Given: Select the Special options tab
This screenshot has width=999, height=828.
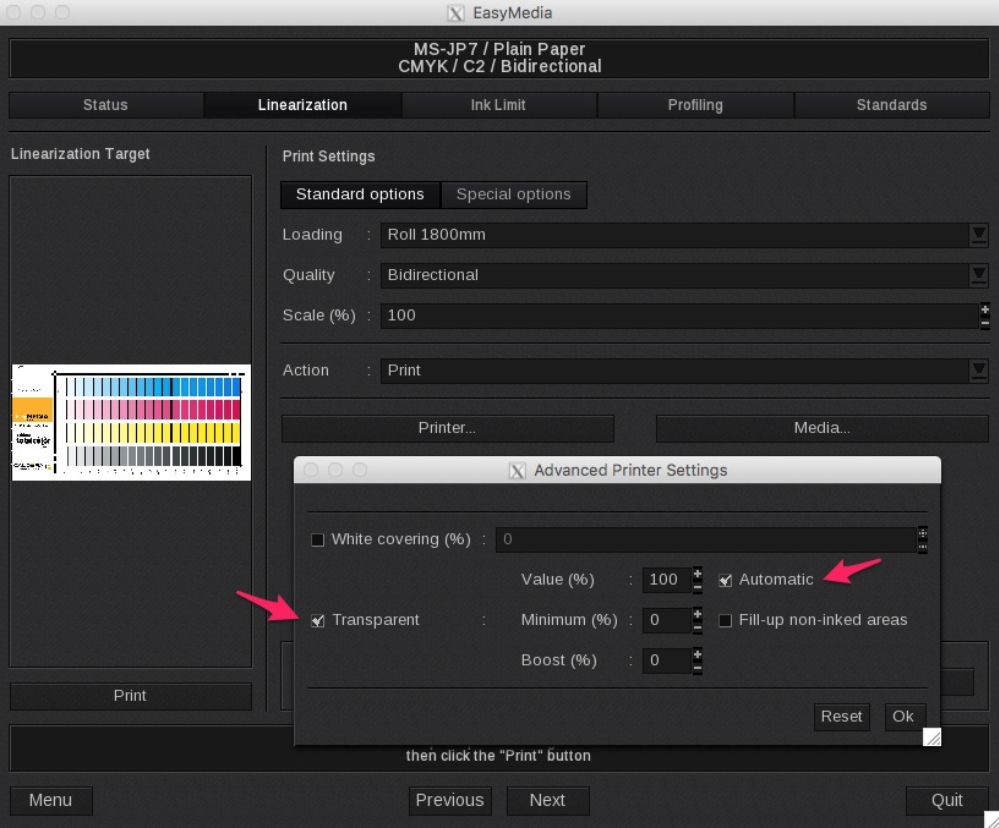Looking at the screenshot, I should click(513, 195).
